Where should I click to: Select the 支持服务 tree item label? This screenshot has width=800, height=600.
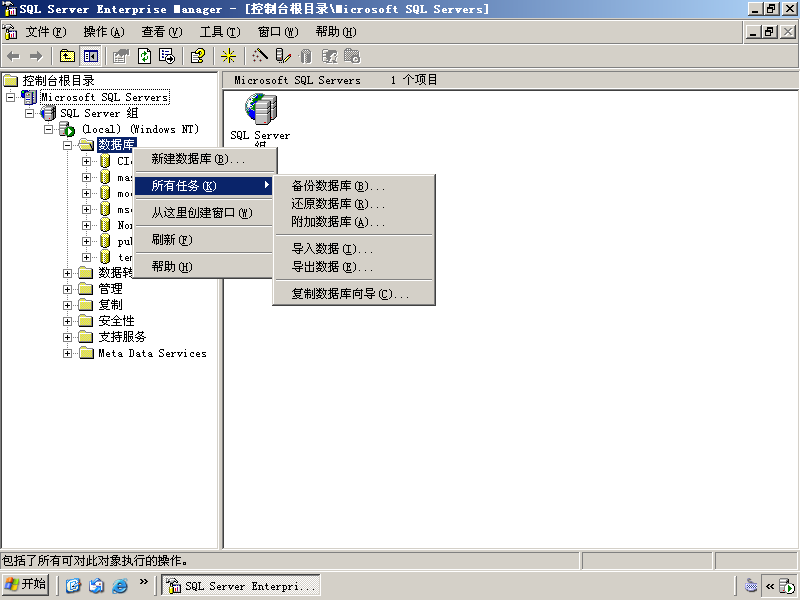(122, 337)
